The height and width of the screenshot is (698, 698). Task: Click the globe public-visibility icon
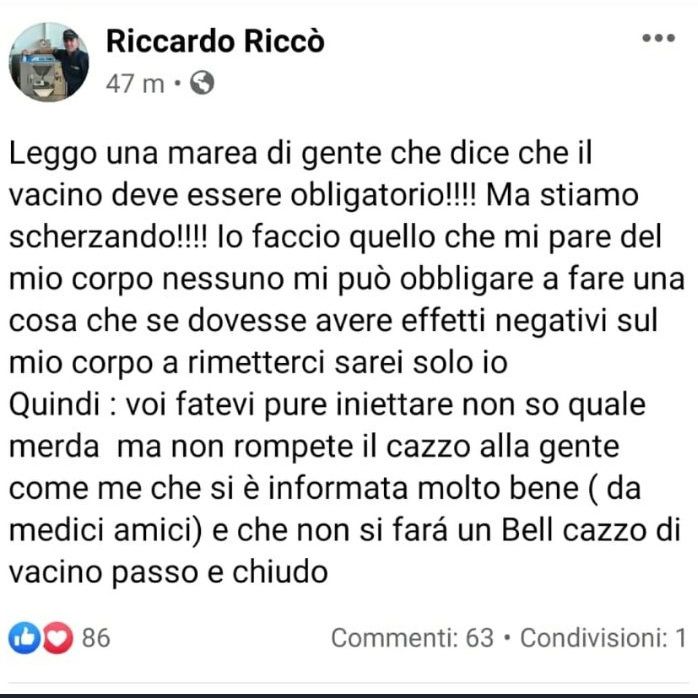pyautogui.click(x=202, y=83)
